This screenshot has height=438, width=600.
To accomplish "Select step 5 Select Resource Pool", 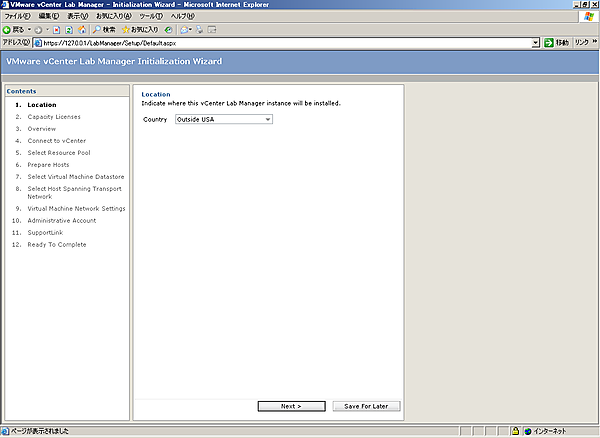I will (59, 153).
